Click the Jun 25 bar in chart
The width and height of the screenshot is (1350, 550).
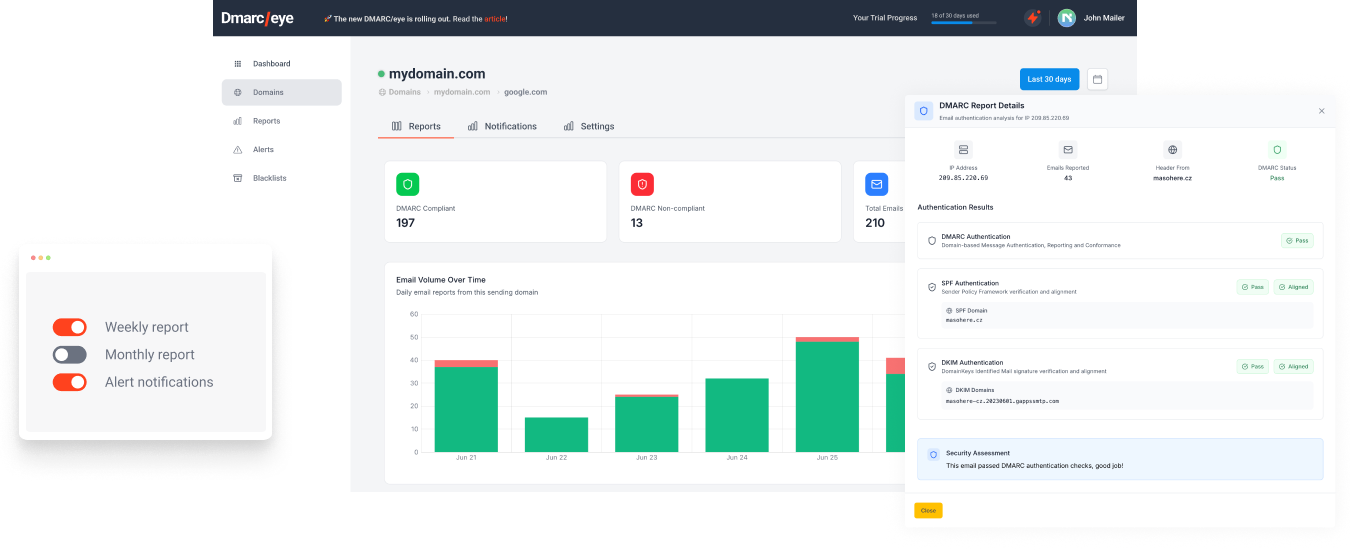click(827, 395)
